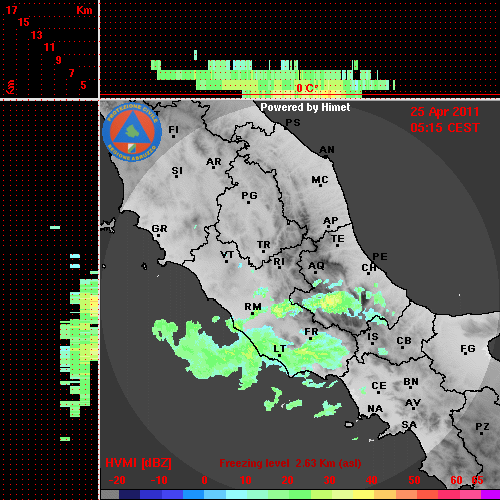This screenshot has width=500, height=500.
Task: Click the AN city label
Action: tap(327, 150)
